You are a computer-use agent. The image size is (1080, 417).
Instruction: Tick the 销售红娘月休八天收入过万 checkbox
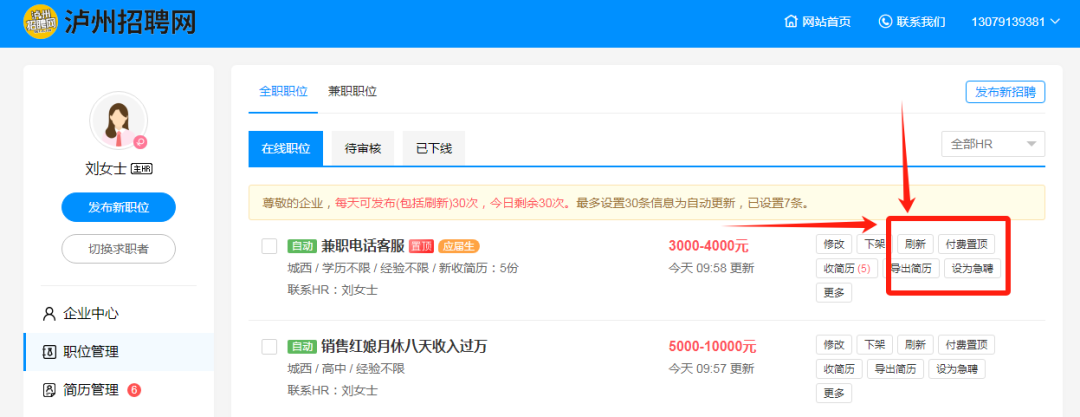pyautogui.click(x=269, y=346)
